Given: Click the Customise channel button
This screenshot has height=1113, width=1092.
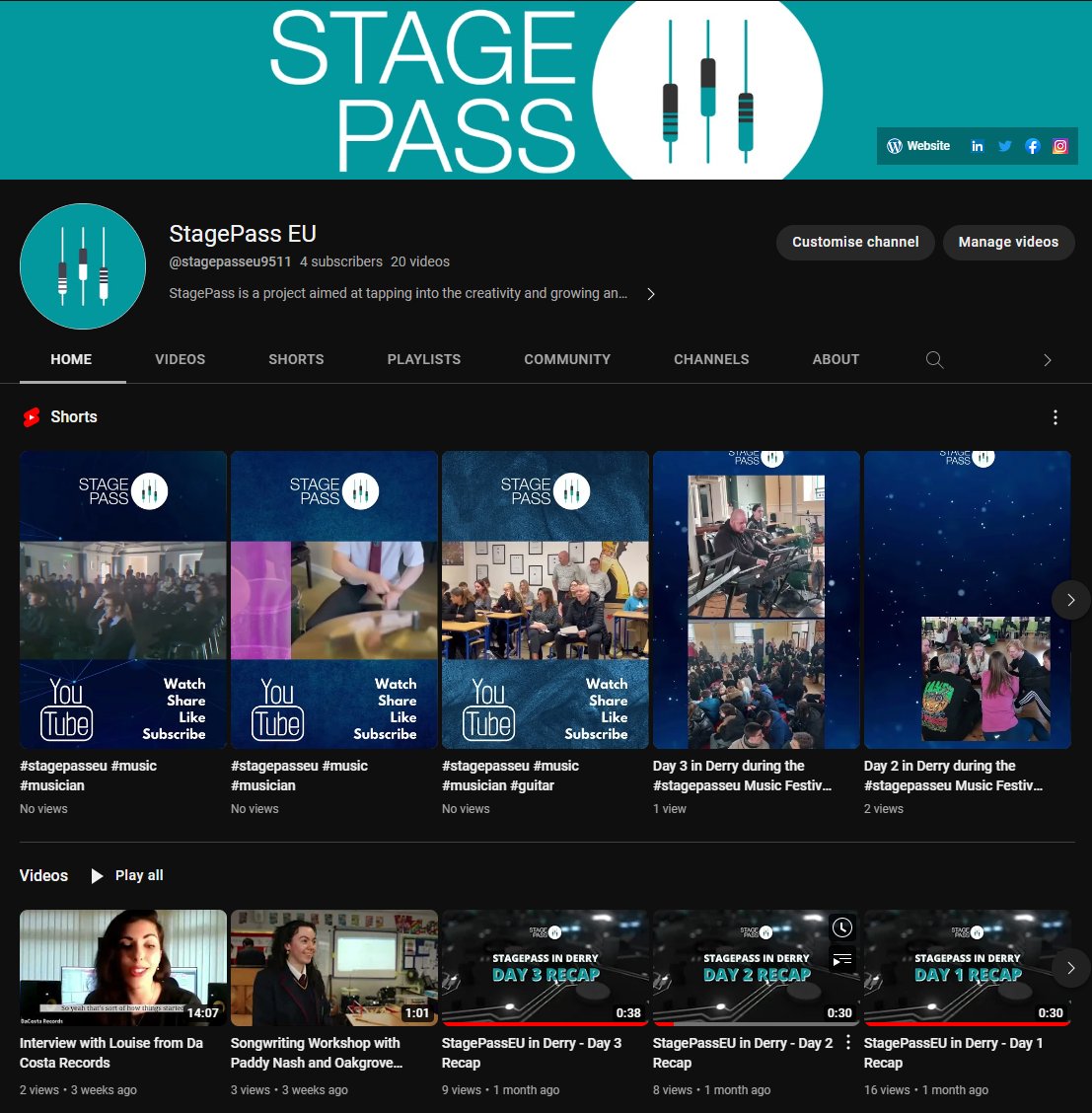Looking at the screenshot, I should pyautogui.click(x=855, y=242).
